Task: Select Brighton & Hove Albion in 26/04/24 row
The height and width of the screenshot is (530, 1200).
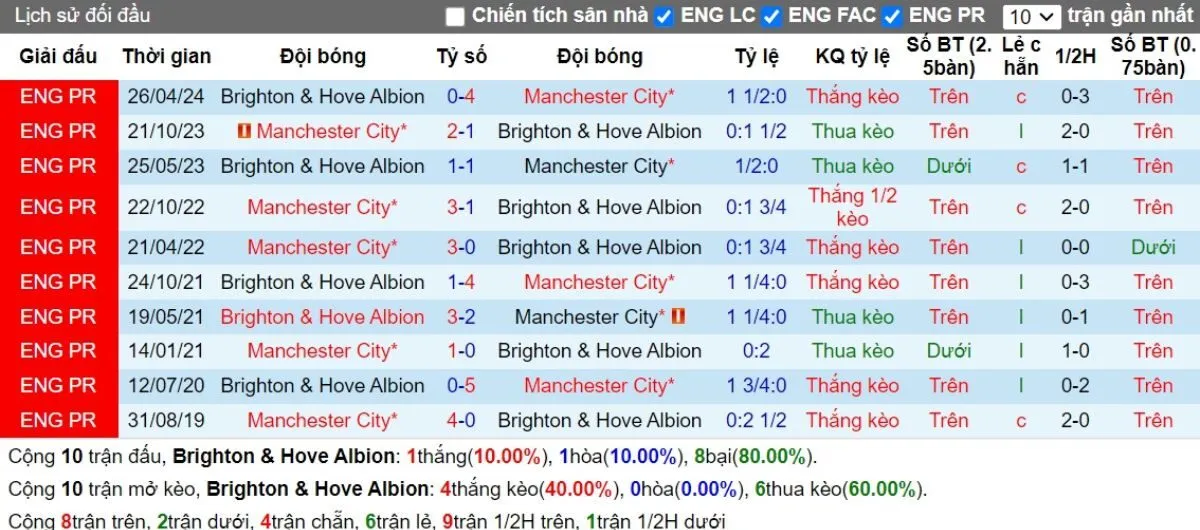Action: click(322, 97)
